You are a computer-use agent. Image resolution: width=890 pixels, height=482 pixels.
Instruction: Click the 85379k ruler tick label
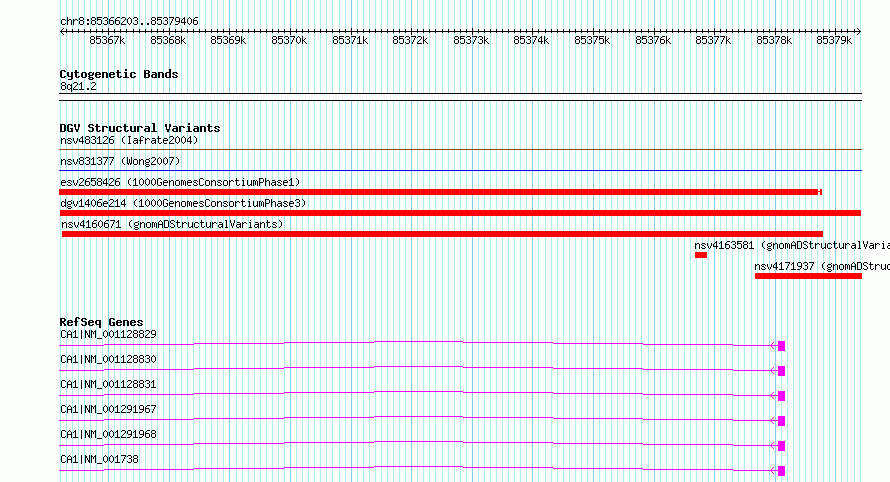coord(834,40)
